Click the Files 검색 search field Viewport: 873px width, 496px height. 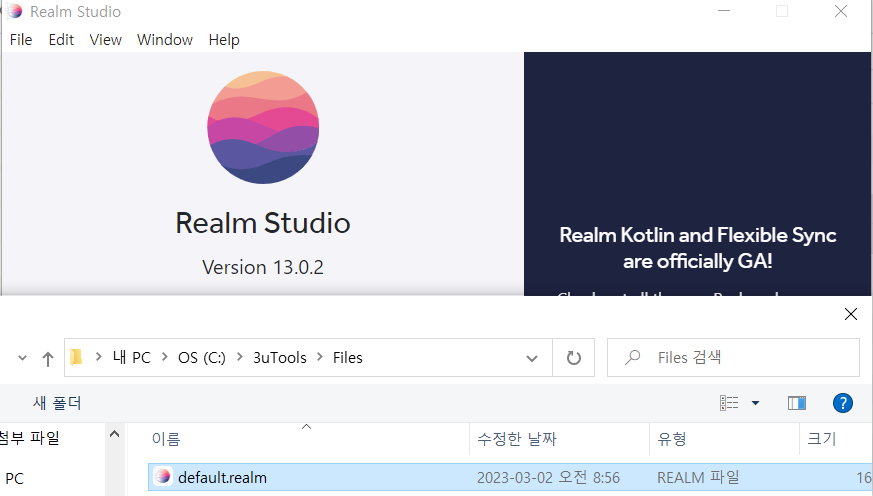click(733, 357)
